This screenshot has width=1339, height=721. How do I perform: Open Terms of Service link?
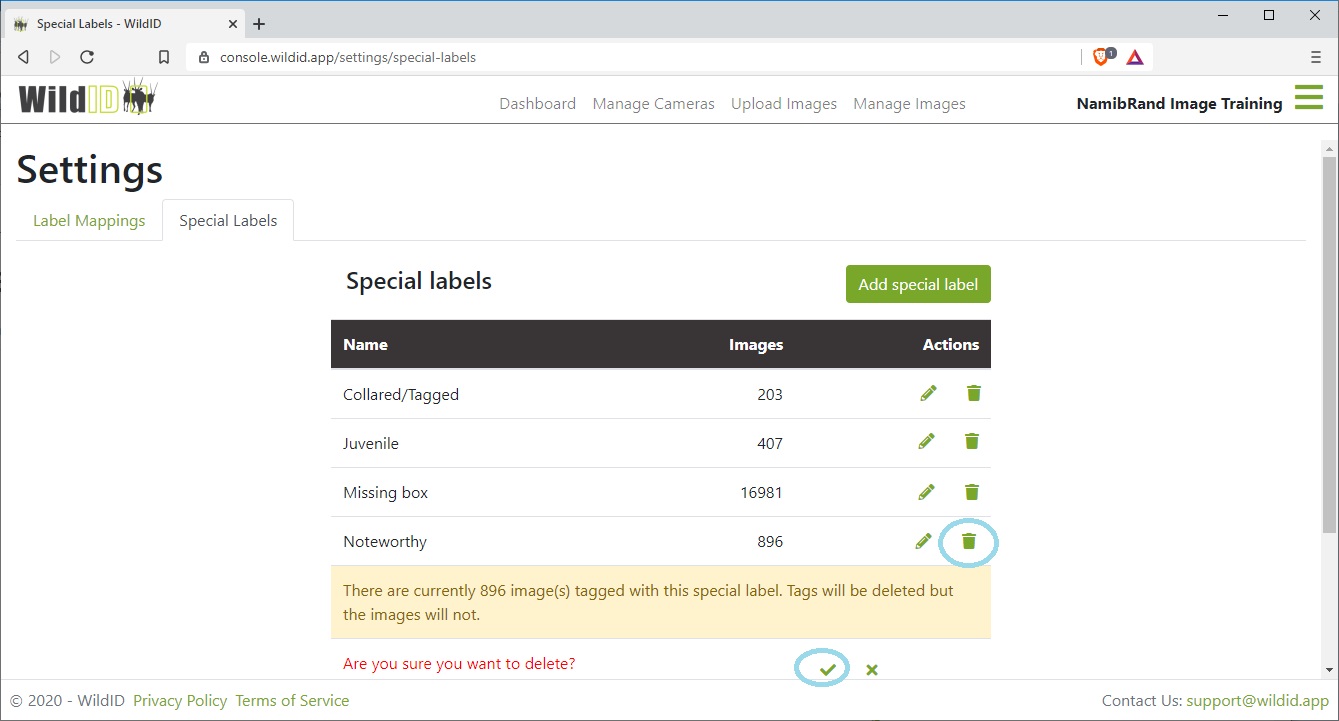coord(292,701)
